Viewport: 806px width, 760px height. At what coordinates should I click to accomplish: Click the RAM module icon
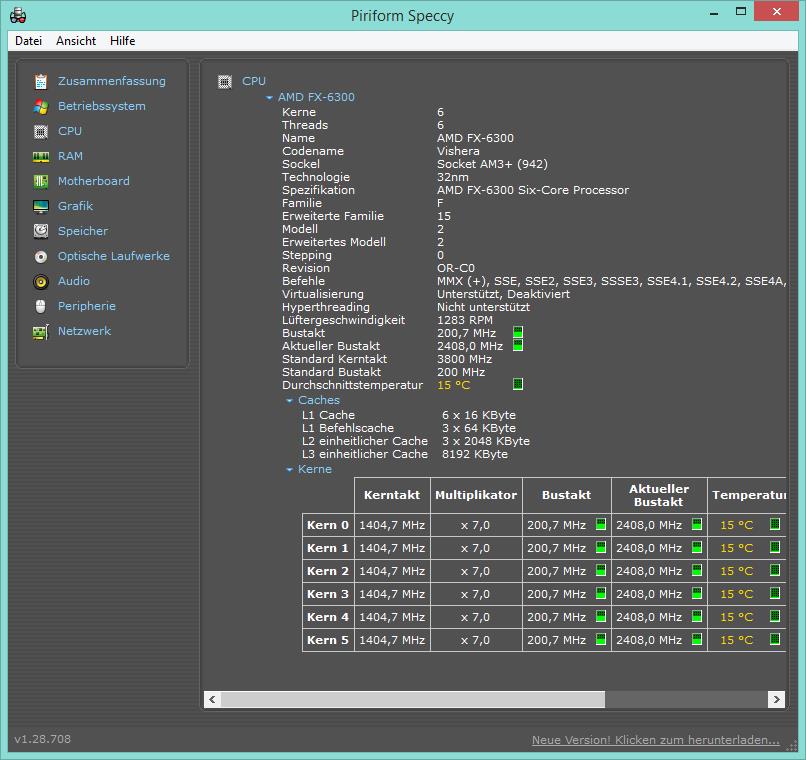(41, 157)
